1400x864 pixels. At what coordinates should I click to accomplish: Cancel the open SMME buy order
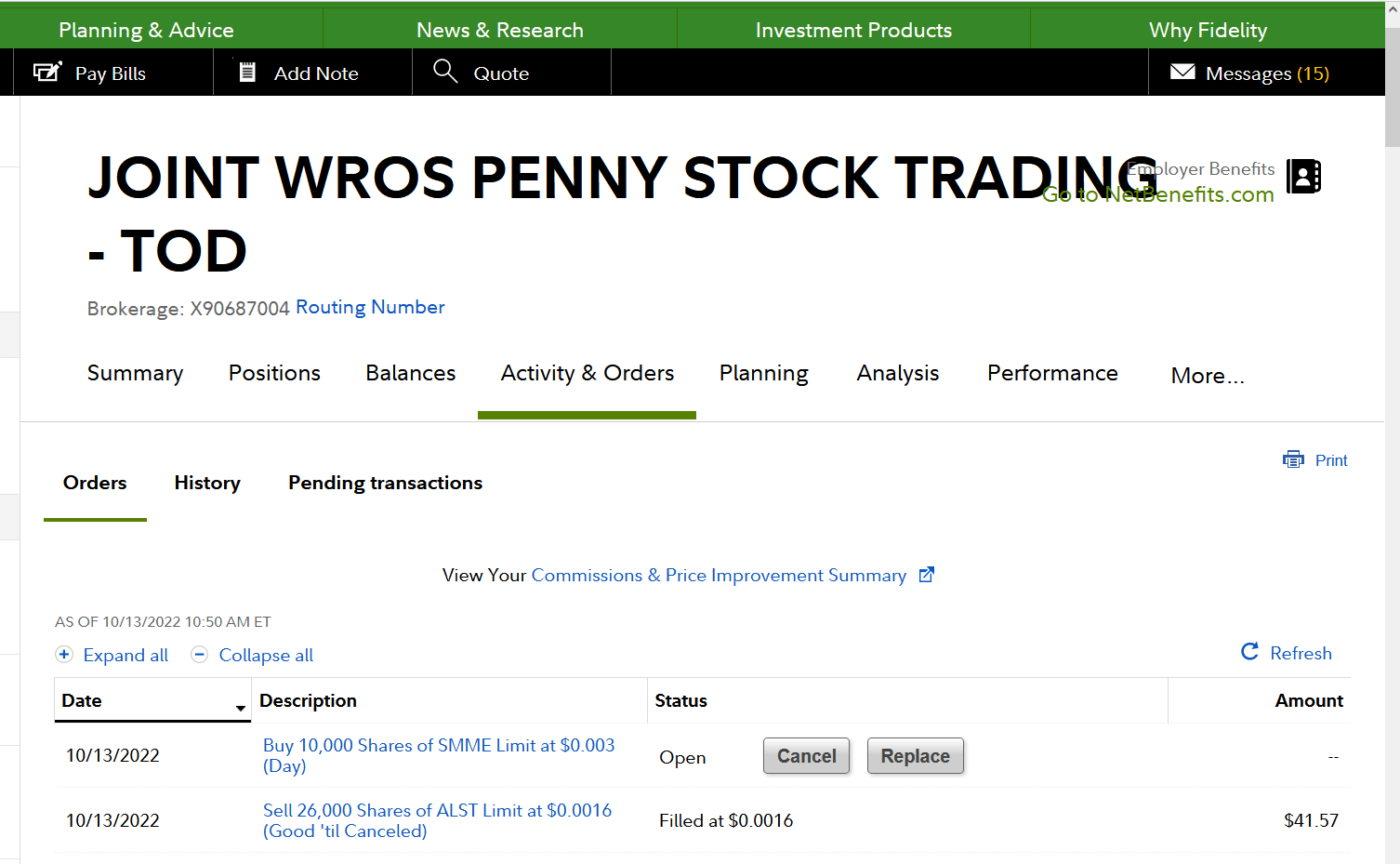[x=806, y=756]
